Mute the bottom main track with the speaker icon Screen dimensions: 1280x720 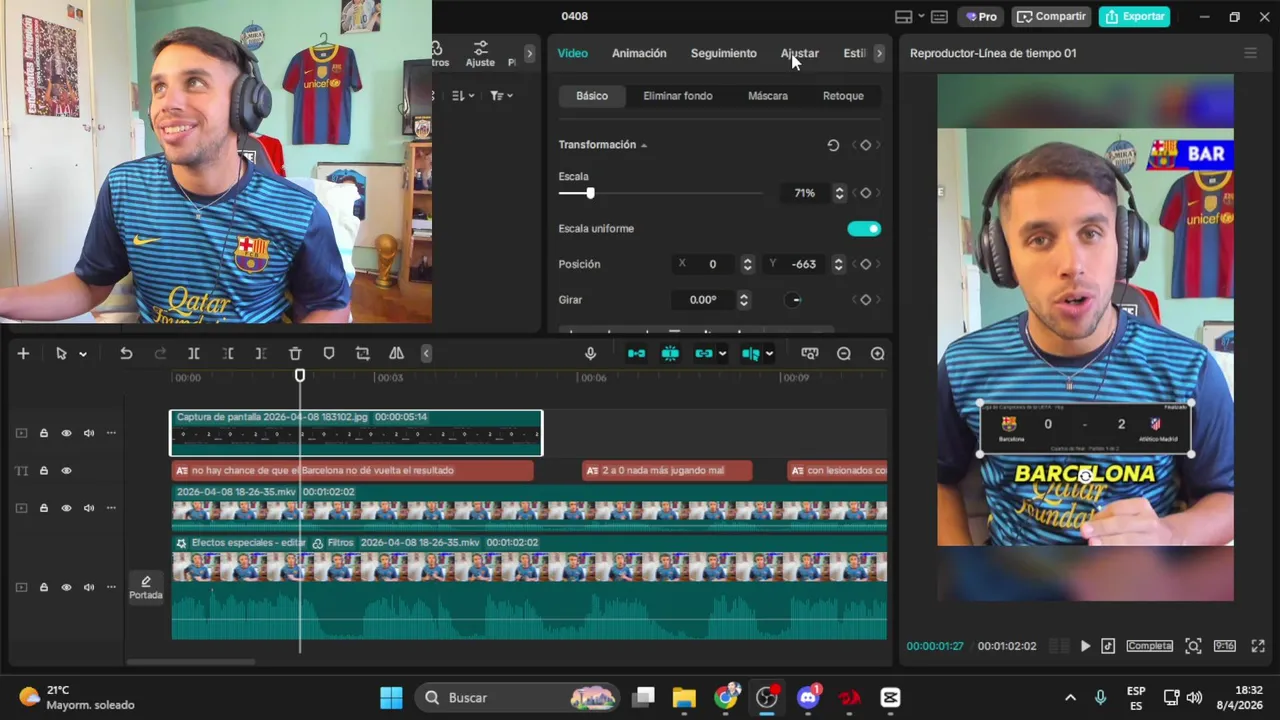89,587
